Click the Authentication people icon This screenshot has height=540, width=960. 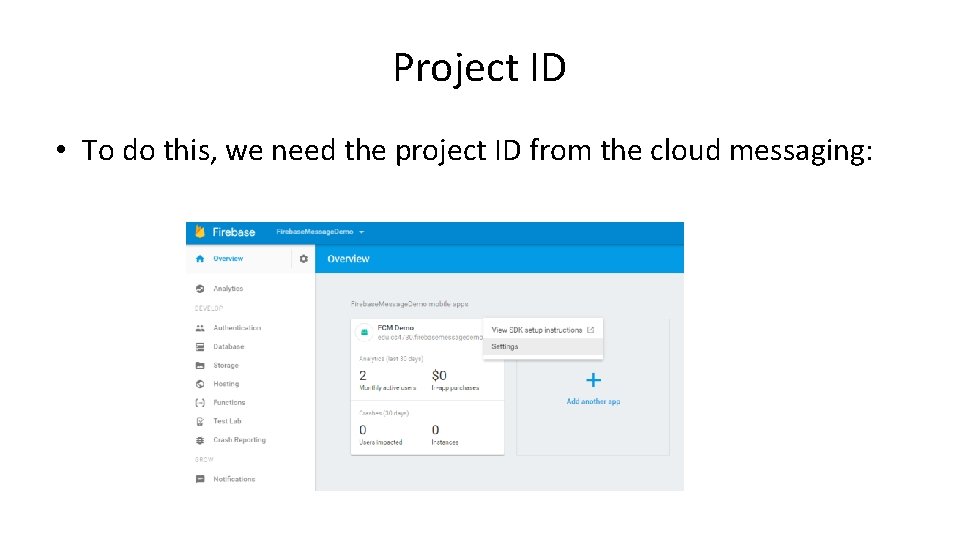point(200,328)
